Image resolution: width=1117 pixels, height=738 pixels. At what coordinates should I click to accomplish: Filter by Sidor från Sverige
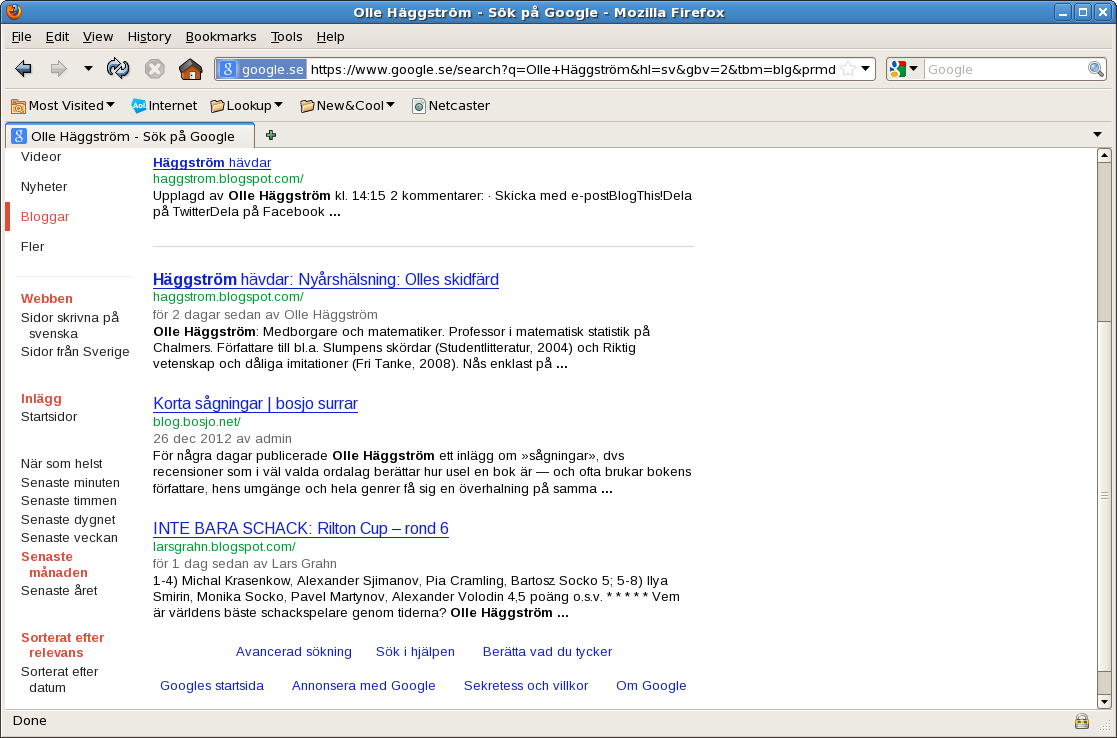(75, 352)
